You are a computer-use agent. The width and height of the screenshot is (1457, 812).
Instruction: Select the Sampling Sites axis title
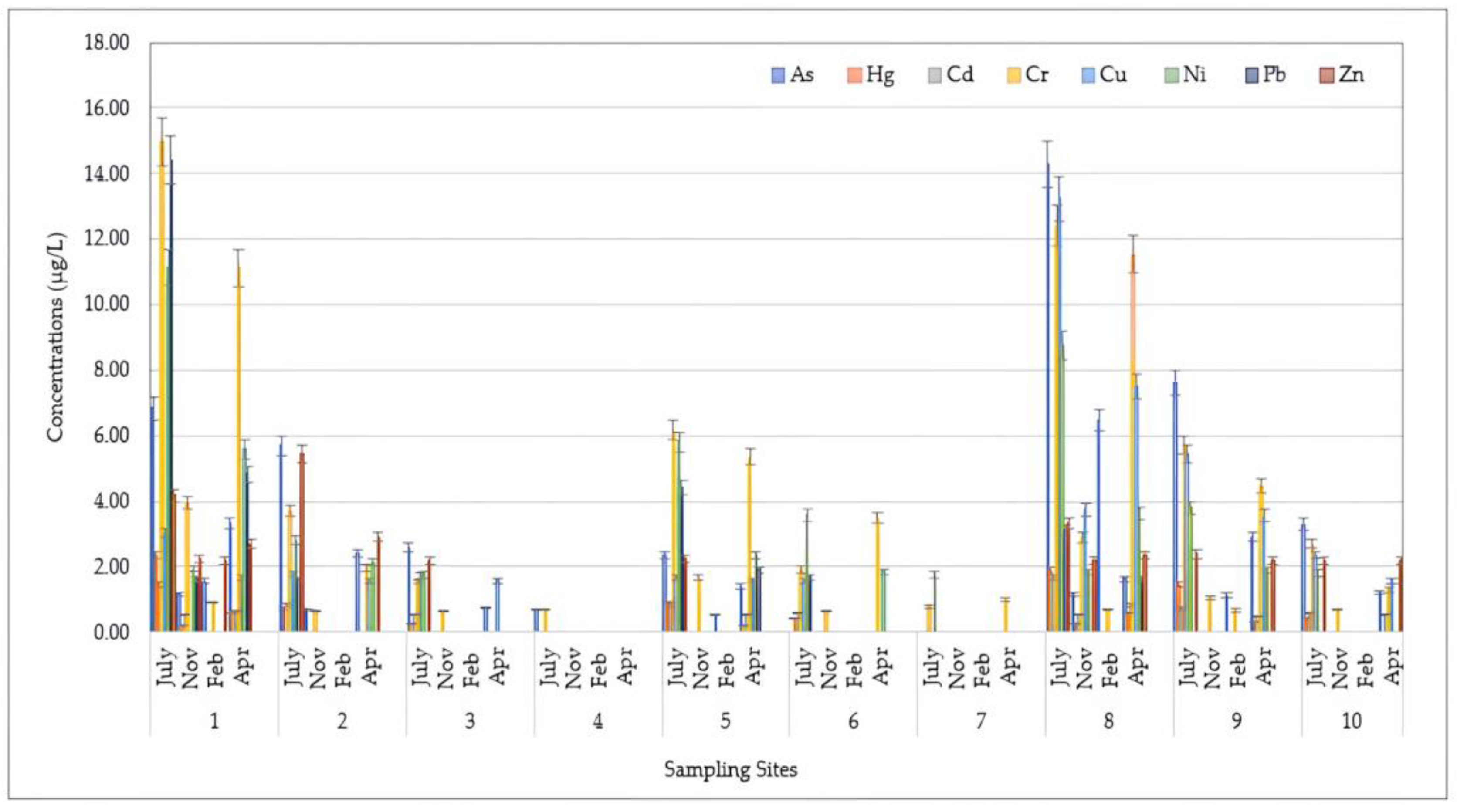(x=730, y=770)
